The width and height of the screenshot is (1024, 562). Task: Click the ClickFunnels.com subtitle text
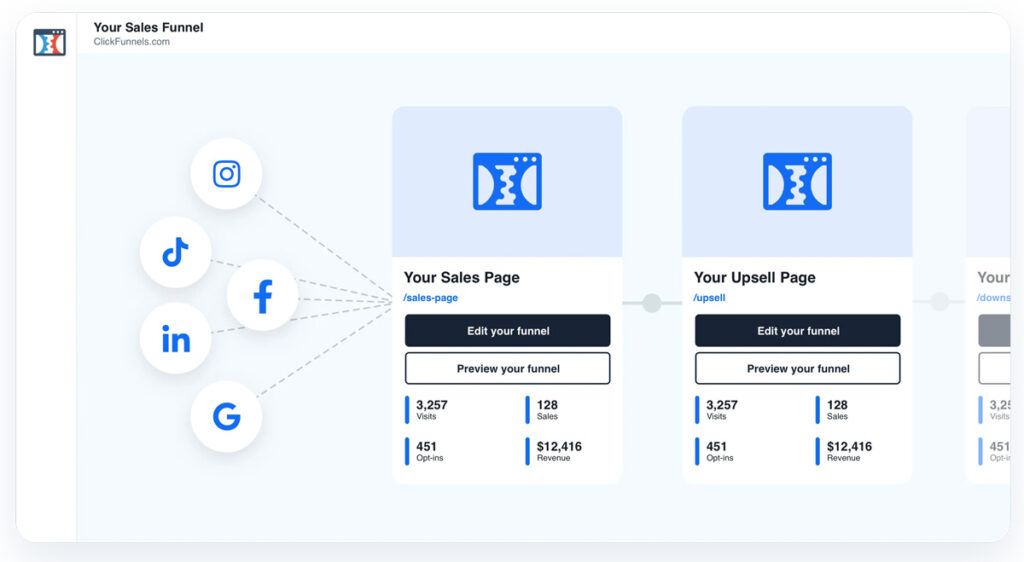(x=131, y=42)
